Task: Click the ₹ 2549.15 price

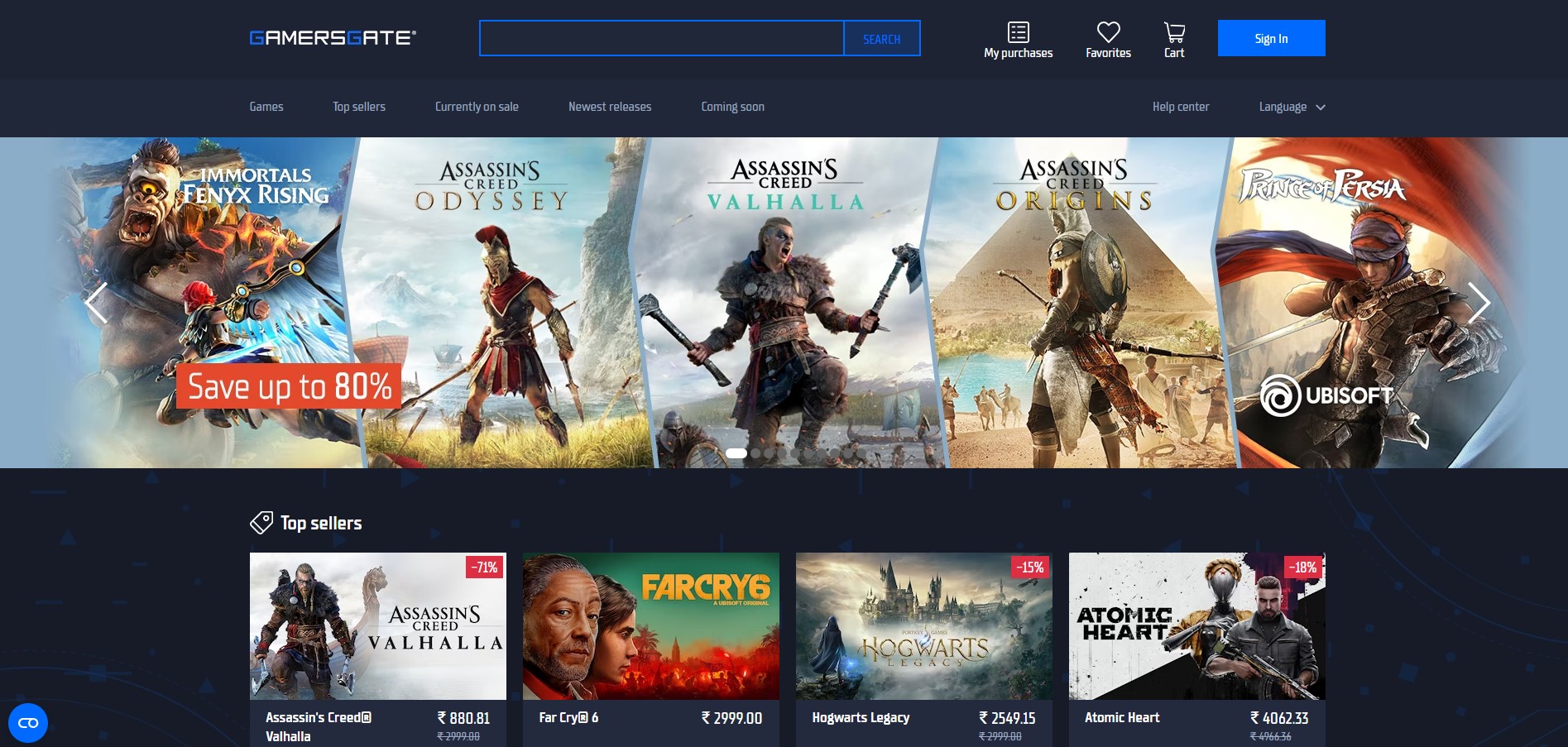Action: (1007, 718)
